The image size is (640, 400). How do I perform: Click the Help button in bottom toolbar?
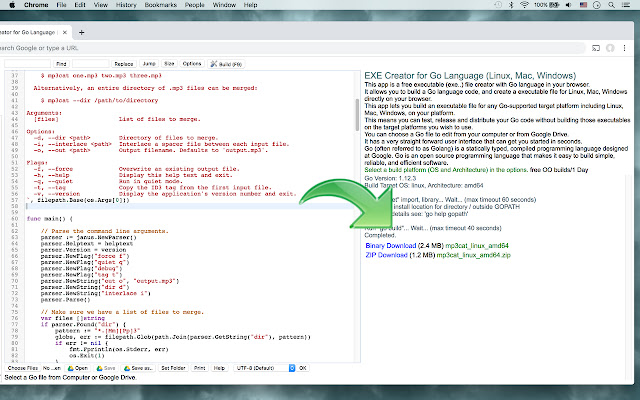point(219,368)
